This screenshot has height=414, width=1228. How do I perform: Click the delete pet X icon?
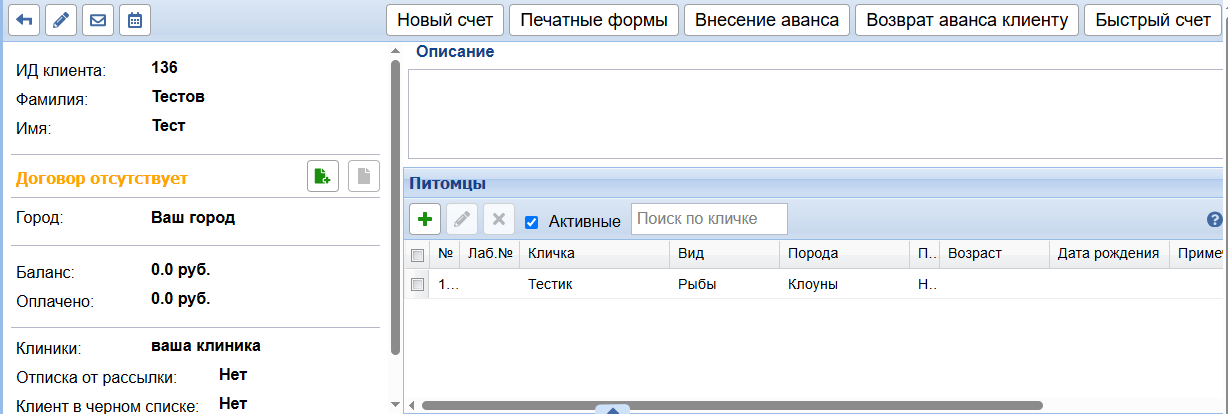(x=498, y=219)
